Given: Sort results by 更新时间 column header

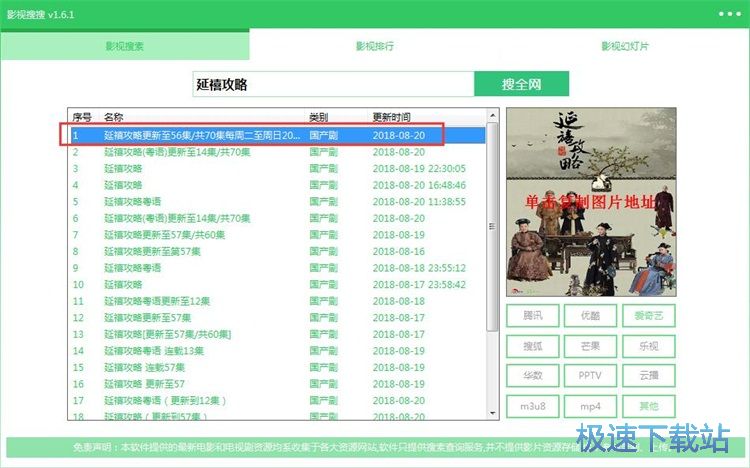Looking at the screenshot, I should click(x=391, y=117).
